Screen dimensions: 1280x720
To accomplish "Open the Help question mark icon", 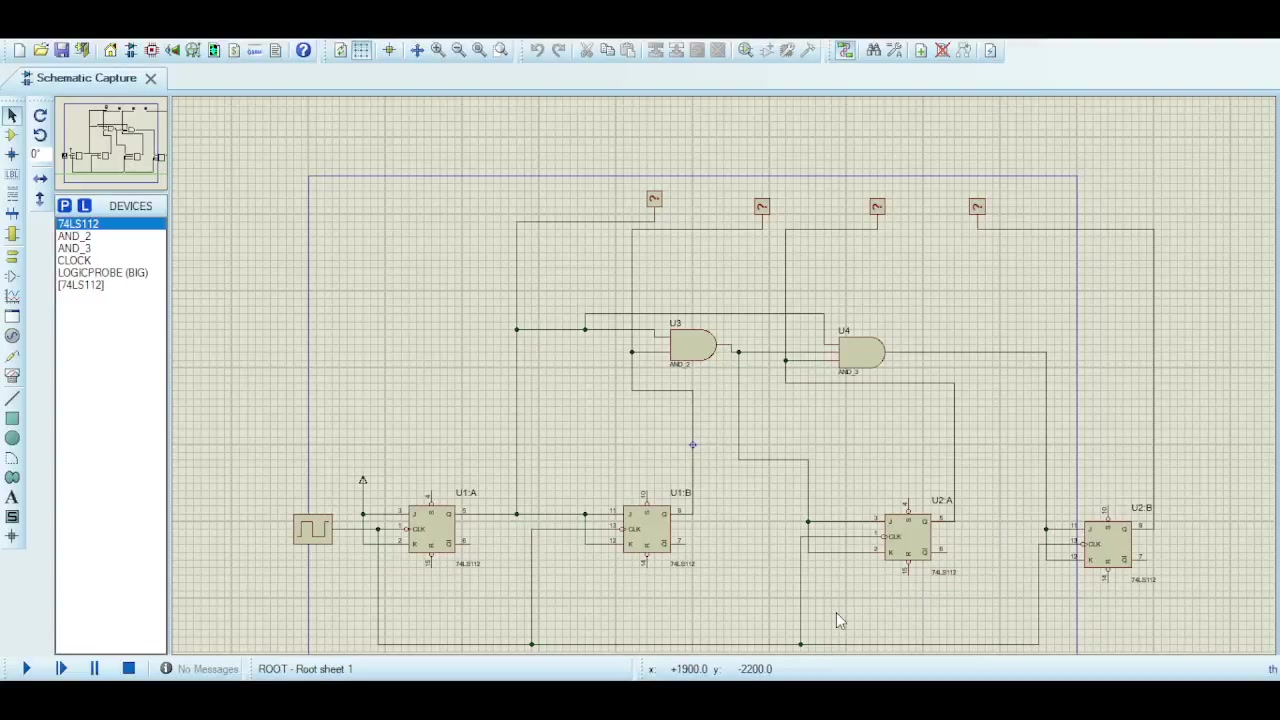I will (303, 50).
